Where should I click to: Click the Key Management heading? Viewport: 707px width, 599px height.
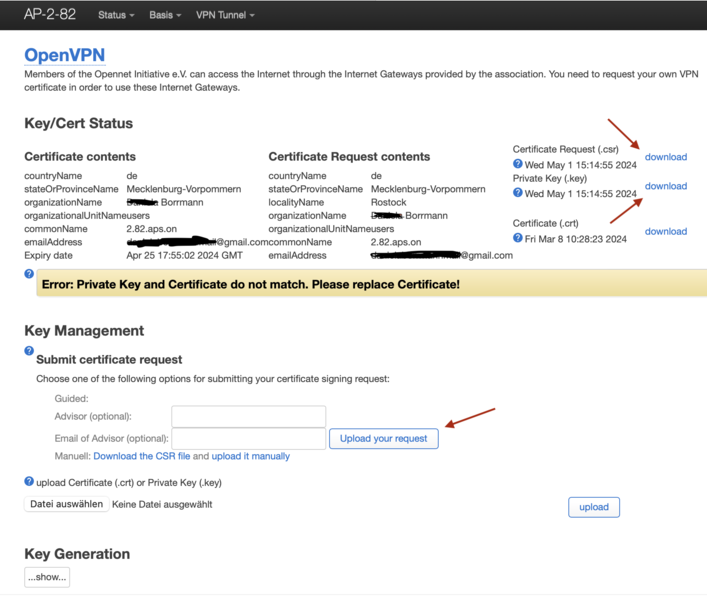[84, 331]
